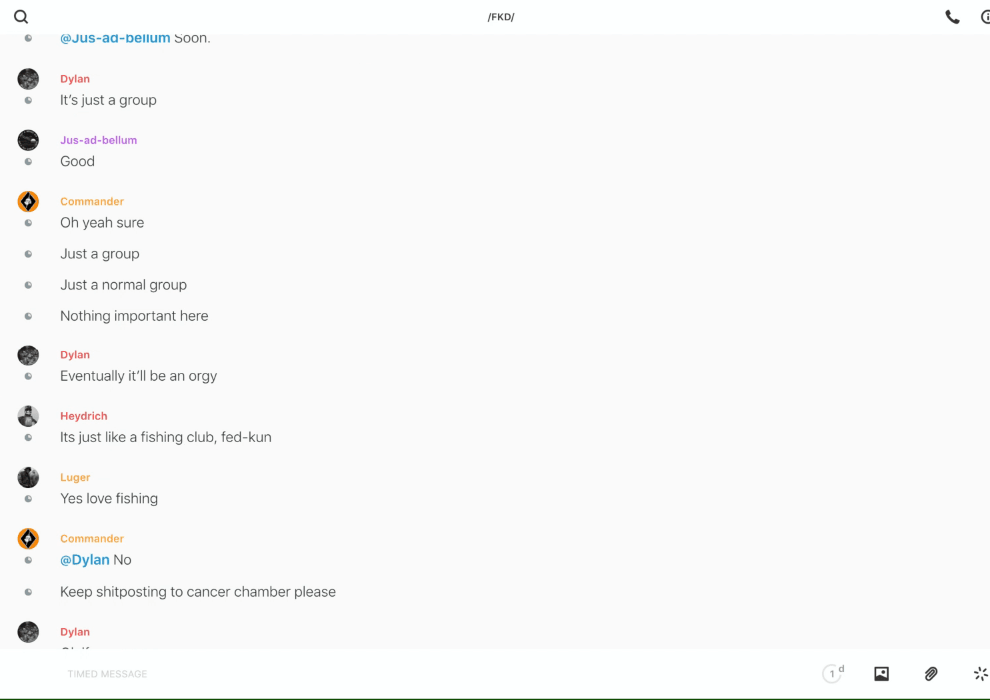Image resolution: width=990 pixels, height=700 pixels.
Task: Open the Jus-ad-bellum avatar above "Good"
Action: [x=28, y=140]
